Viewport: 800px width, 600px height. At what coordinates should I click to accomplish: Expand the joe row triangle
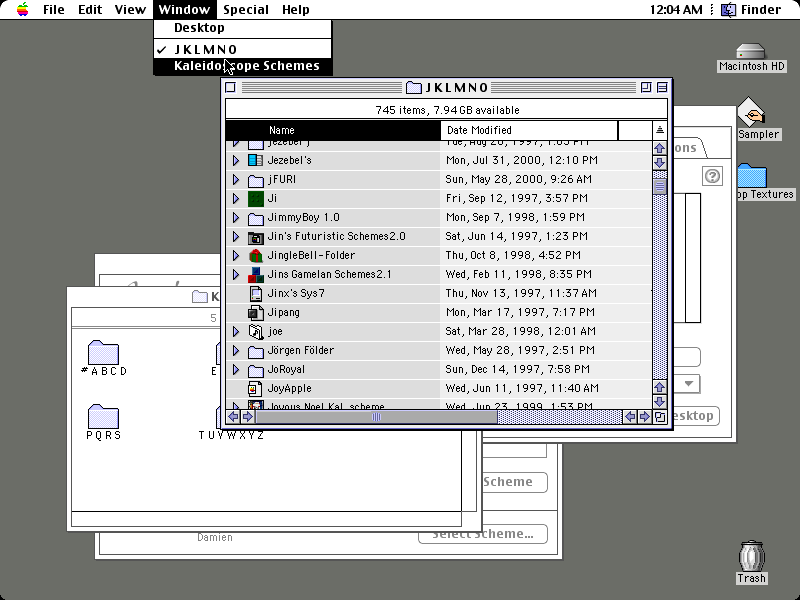click(x=236, y=332)
